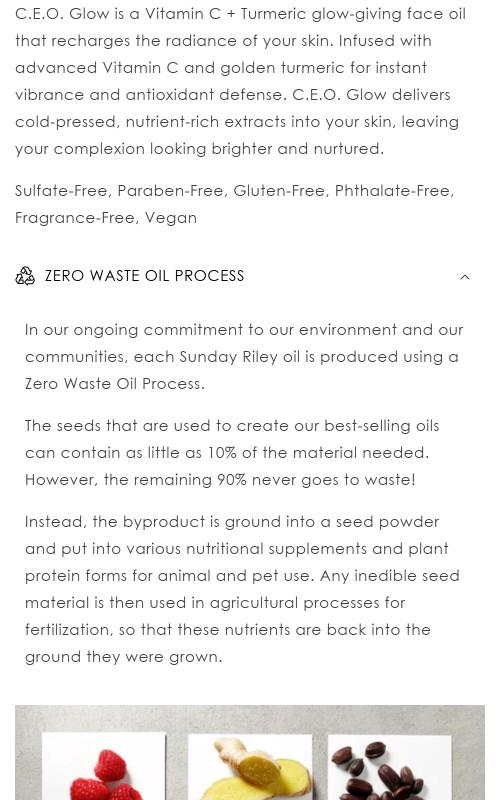Open the raspberries ingredient image
The height and width of the screenshot is (800, 500).
(x=104, y=767)
